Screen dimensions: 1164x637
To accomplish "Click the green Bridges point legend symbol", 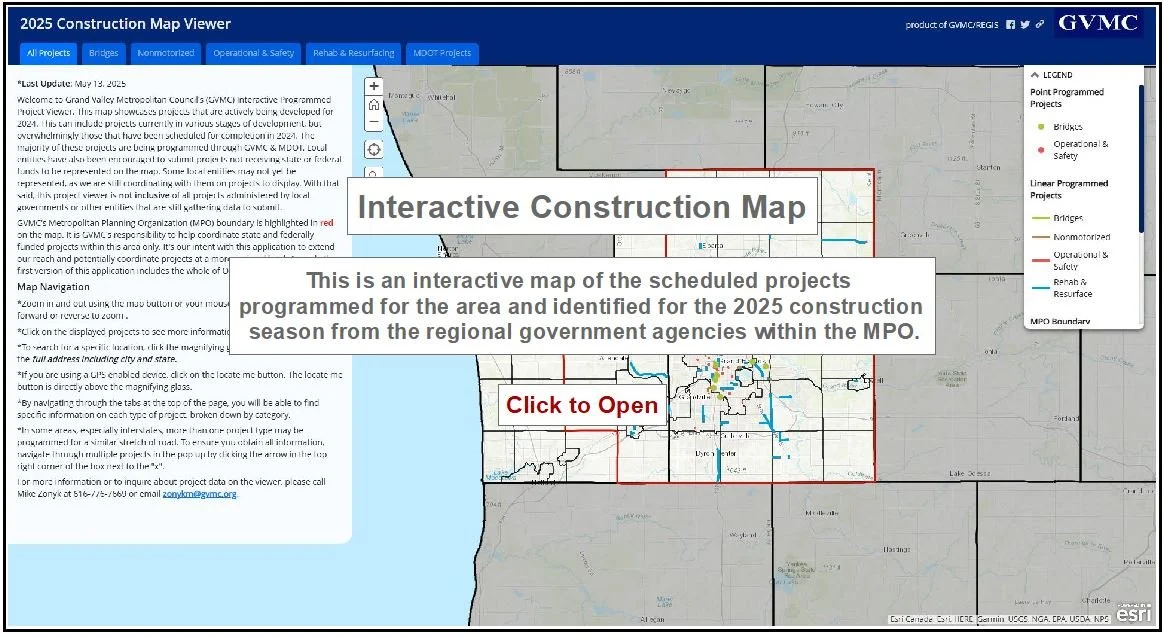I will click(1041, 127).
